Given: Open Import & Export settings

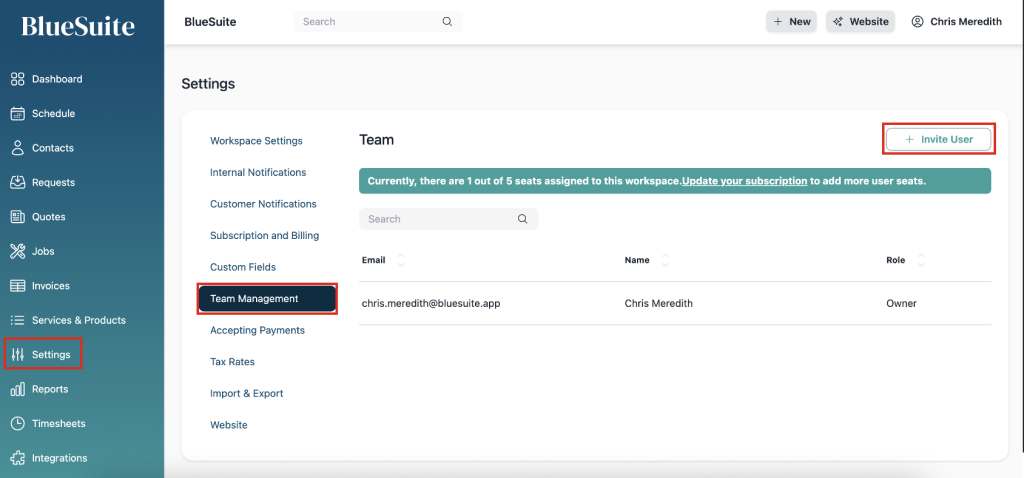Looking at the screenshot, I should [x=246, y=394].
